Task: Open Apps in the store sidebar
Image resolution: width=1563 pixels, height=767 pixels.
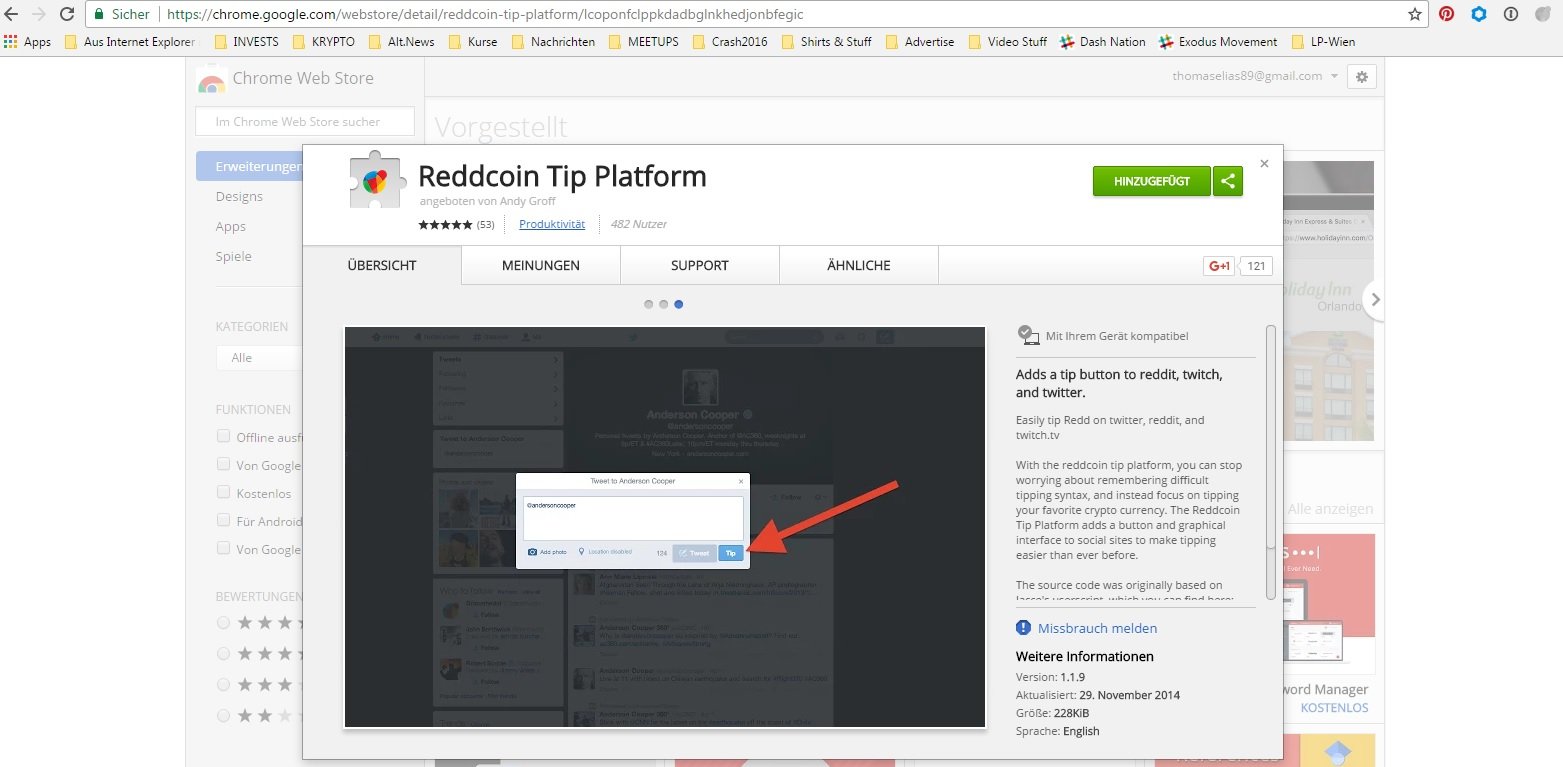Action: pyautogui.click(x=231, y=226)
